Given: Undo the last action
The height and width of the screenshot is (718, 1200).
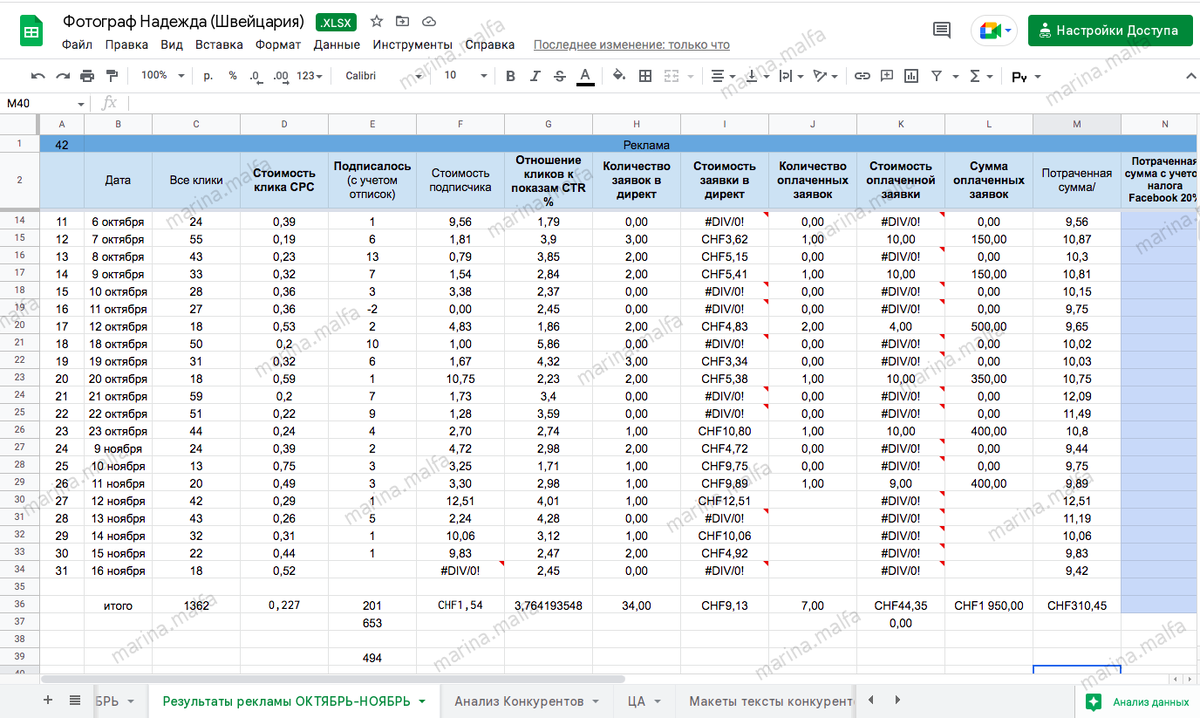Looking at the screenshot, I should pyautogui.click(x=38, y=76).
